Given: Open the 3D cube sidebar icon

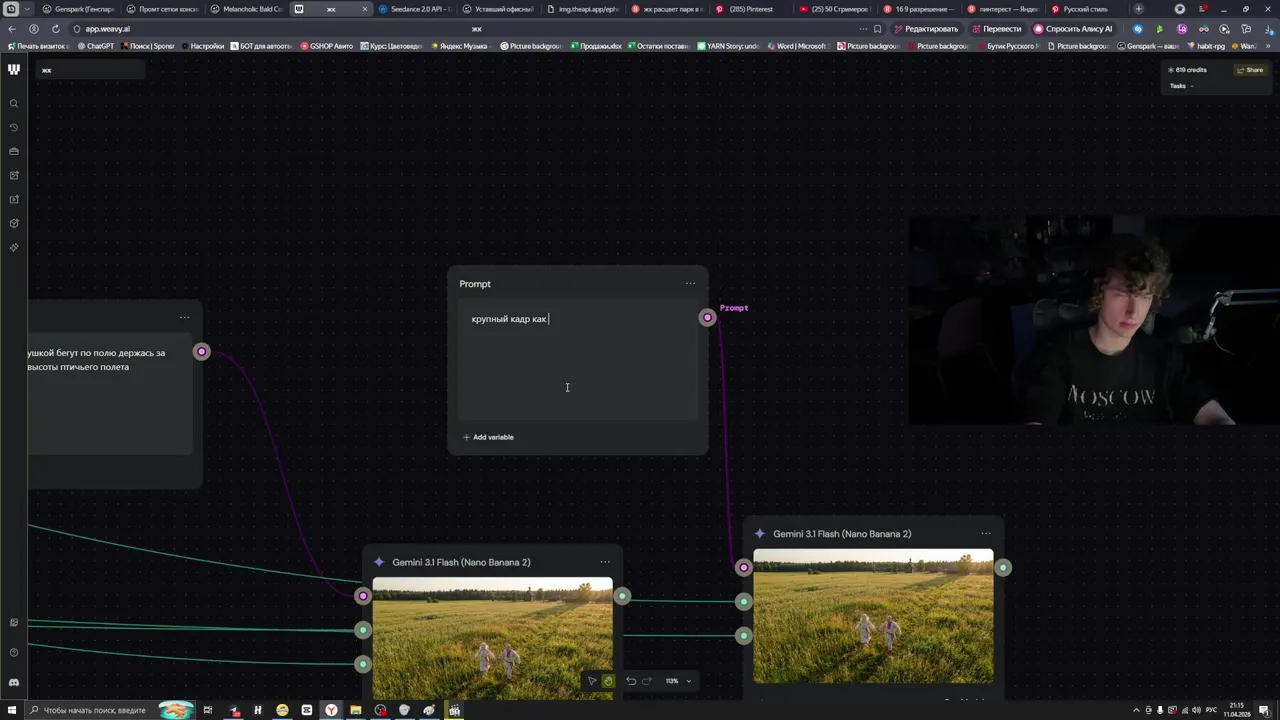Looking at the screenshot, I should tap(14, 223).
